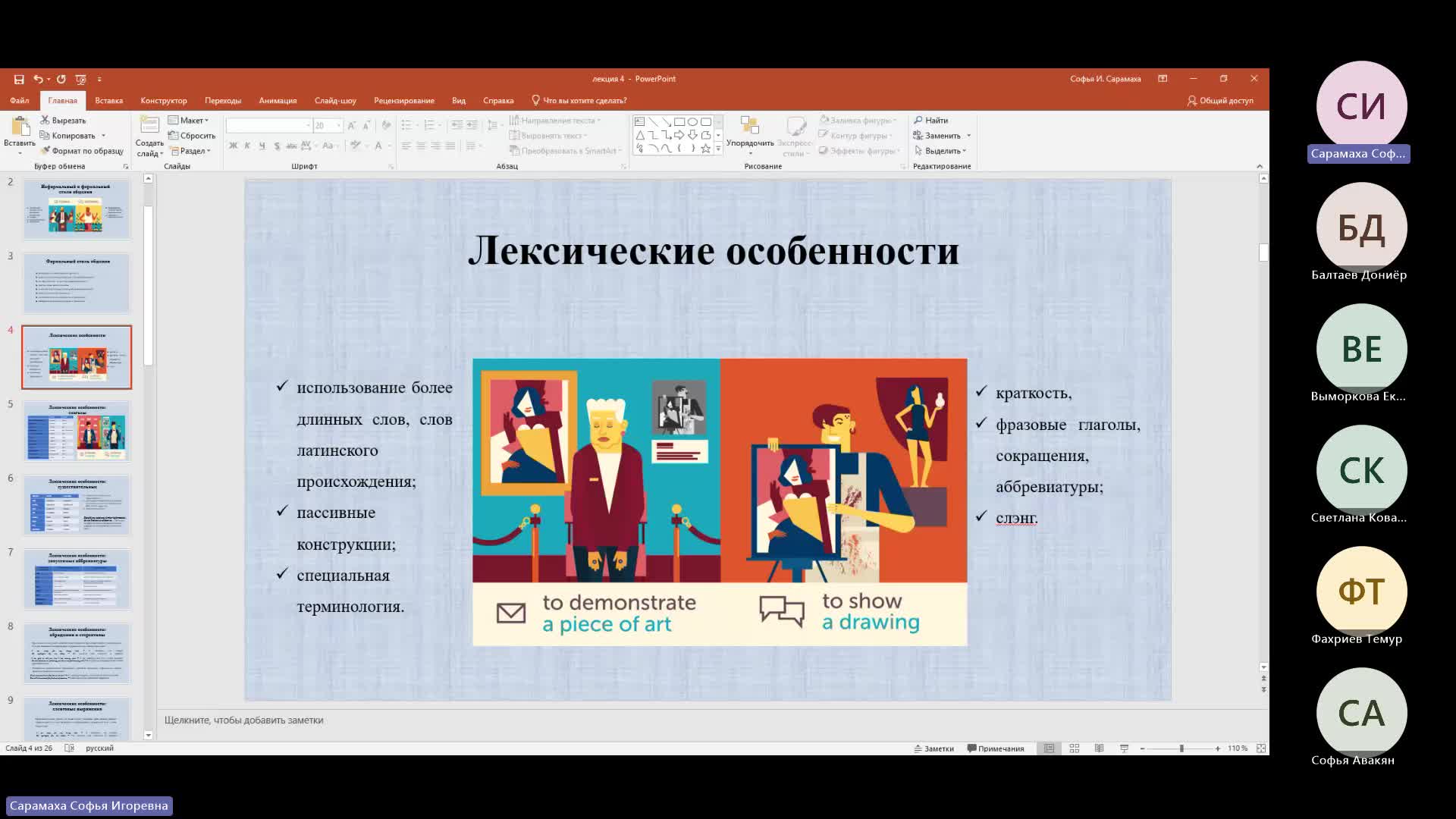
Task: Click Формат по образцу format painter
Action: pyautogui.click(x=83, y=151)
